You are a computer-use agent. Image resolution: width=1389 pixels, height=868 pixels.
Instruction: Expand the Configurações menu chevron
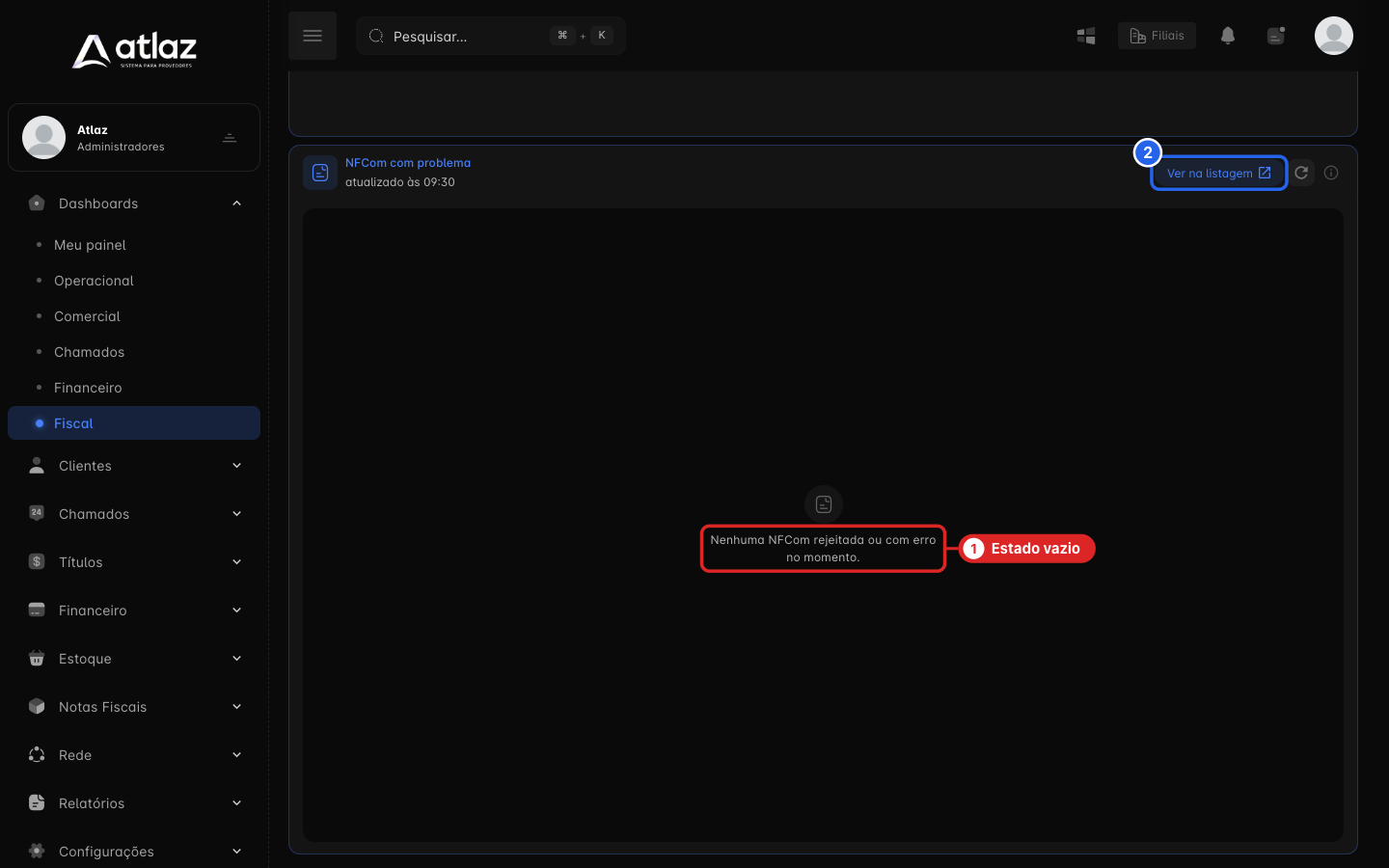tap(236, 852)
